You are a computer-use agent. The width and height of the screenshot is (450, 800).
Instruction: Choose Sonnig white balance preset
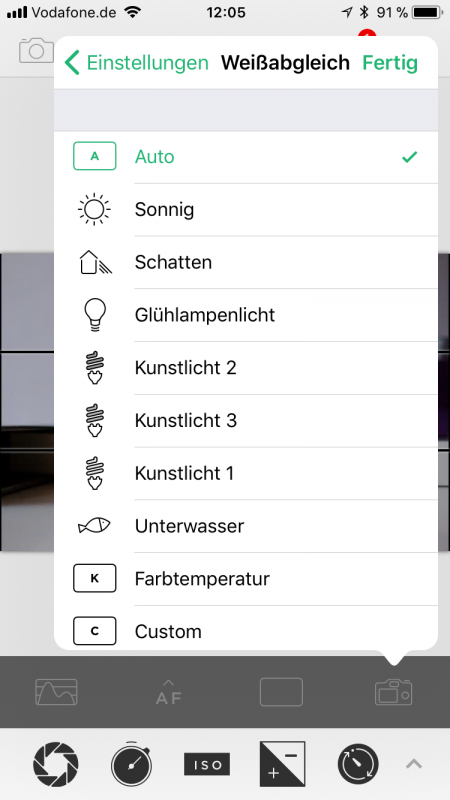[x=246, y=210]
